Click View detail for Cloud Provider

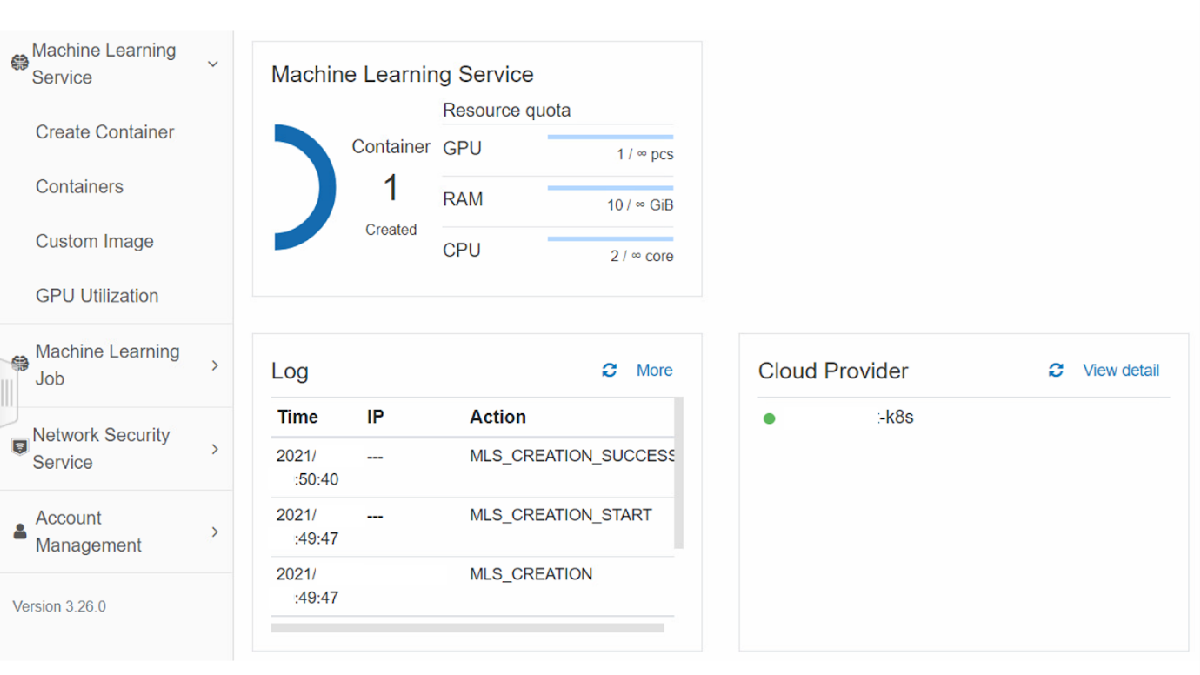pyautogui.click(x=1121, y=371)
